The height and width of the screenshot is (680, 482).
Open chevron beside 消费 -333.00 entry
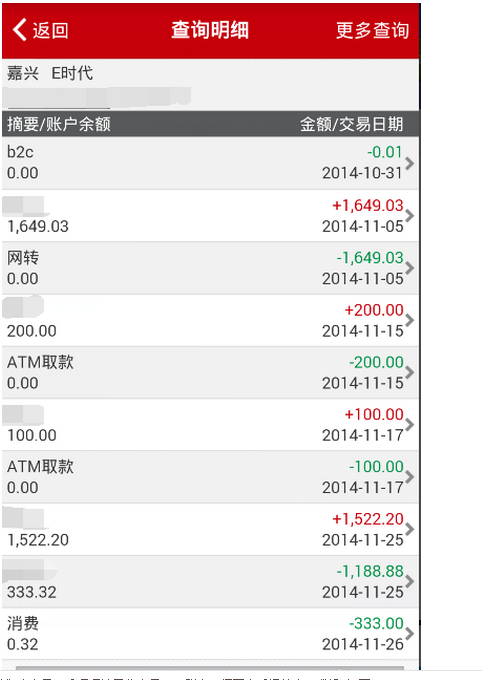coord(409,634)
